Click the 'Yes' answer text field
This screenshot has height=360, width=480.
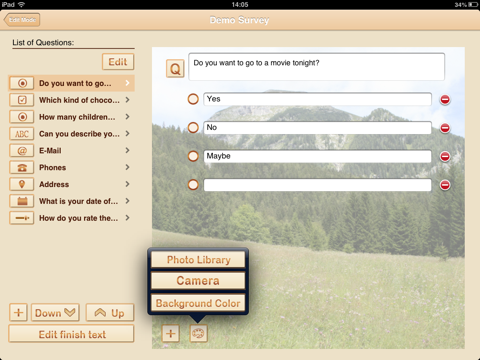pos(317,99)
